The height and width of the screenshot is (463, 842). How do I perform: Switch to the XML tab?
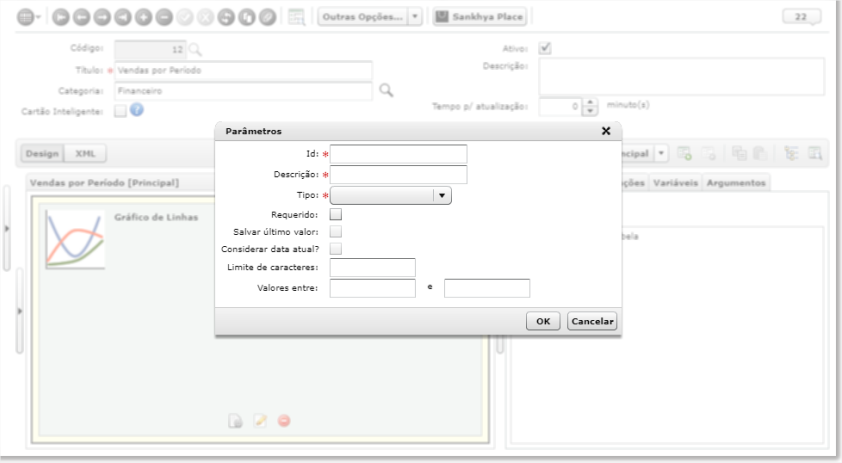click(85, 154)
